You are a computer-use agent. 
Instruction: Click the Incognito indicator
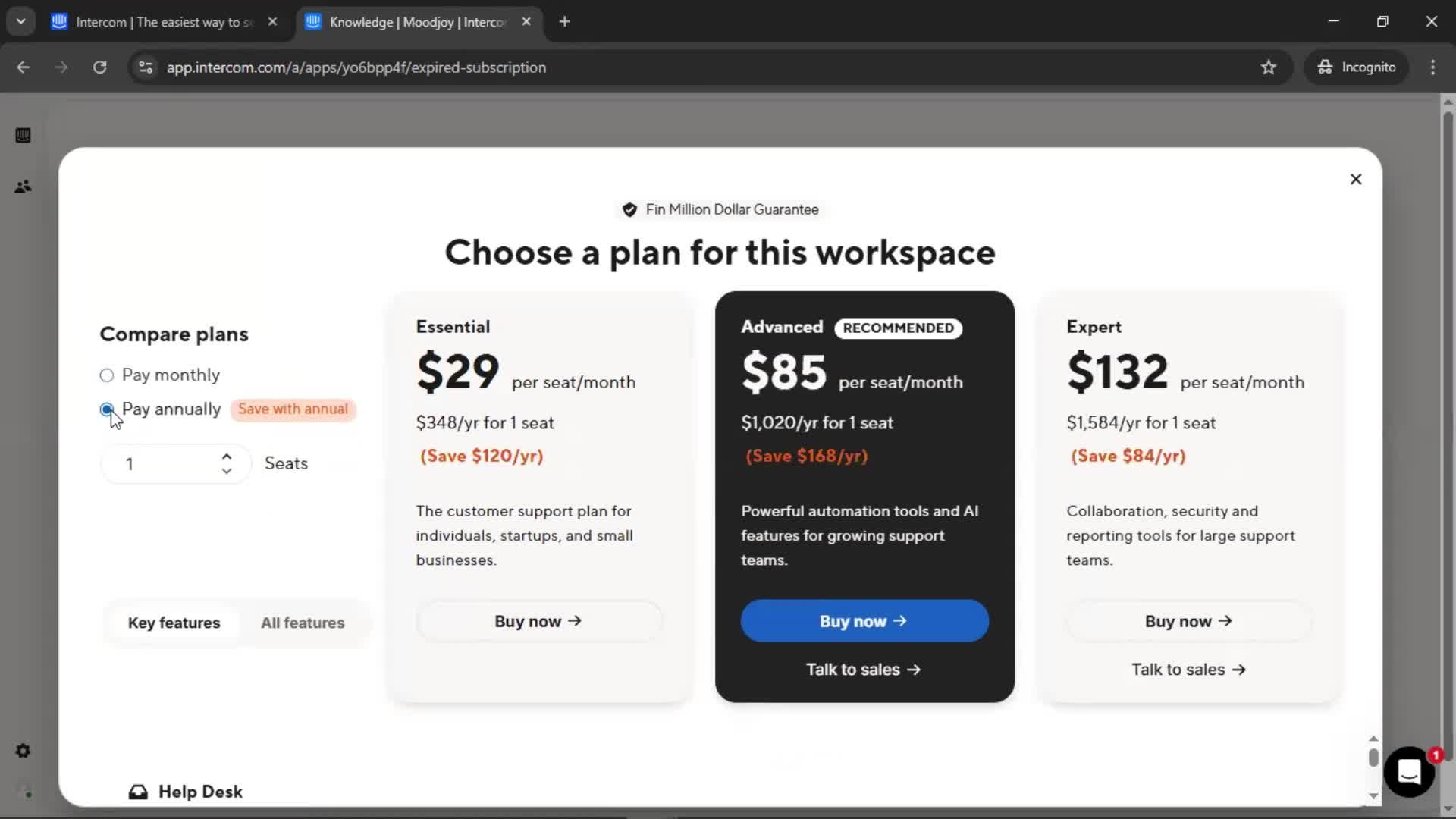(1357, 67)
